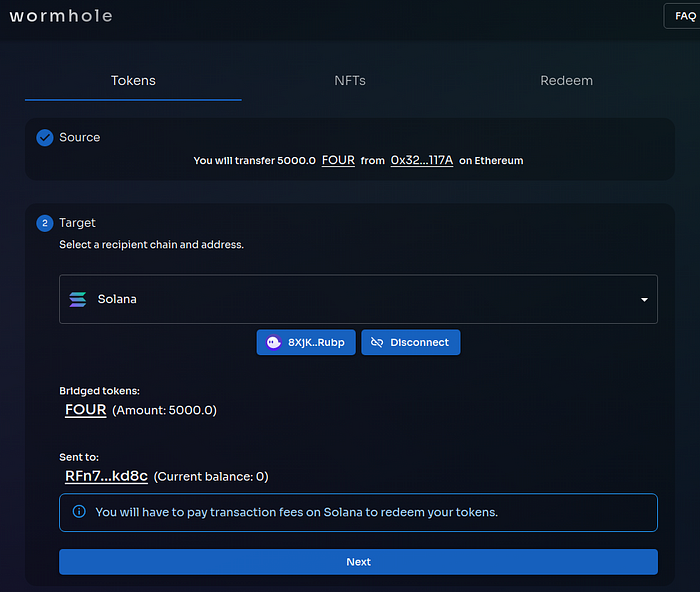Open the RFn7...kd8c recipient address link
700x592 pixels.
(x=106, y=476)
